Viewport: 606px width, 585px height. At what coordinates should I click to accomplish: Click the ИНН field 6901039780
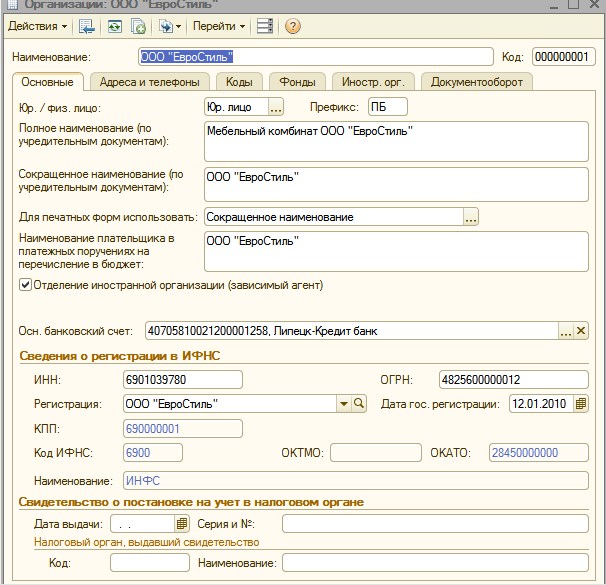click(x=183, y=380)
